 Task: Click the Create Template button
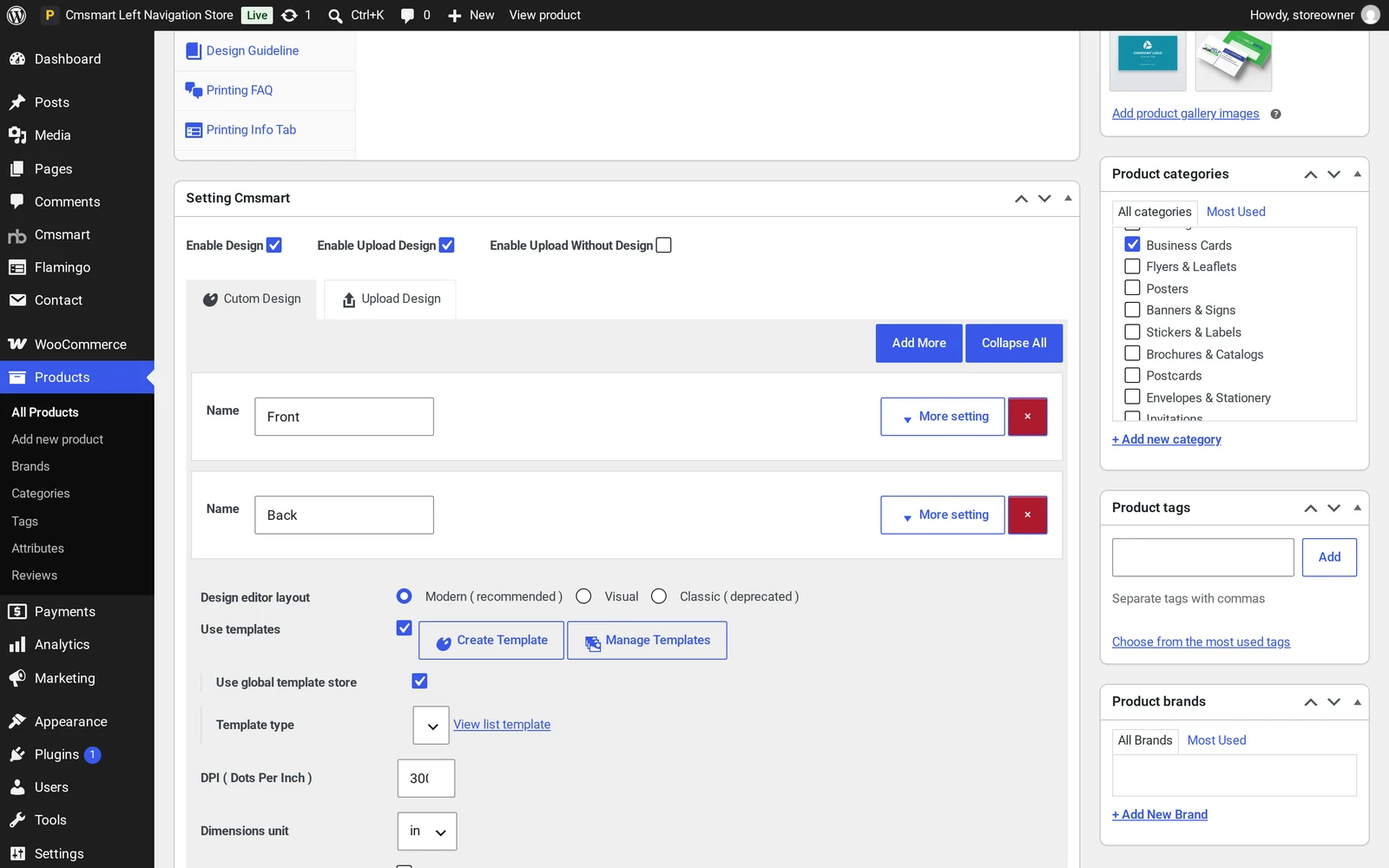491,641
